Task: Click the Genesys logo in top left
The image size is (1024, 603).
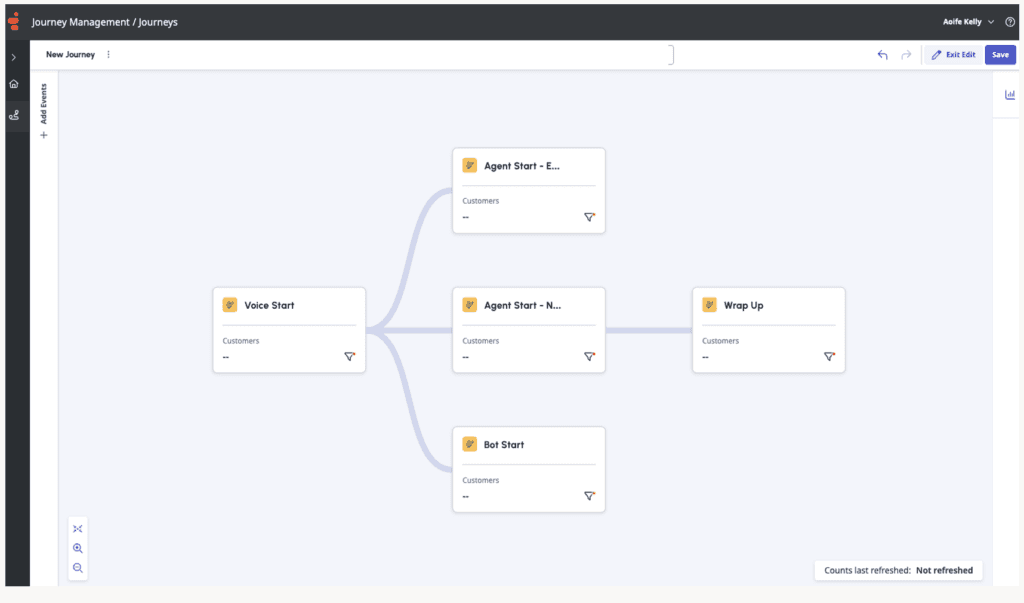Action: tap(13, 21)
